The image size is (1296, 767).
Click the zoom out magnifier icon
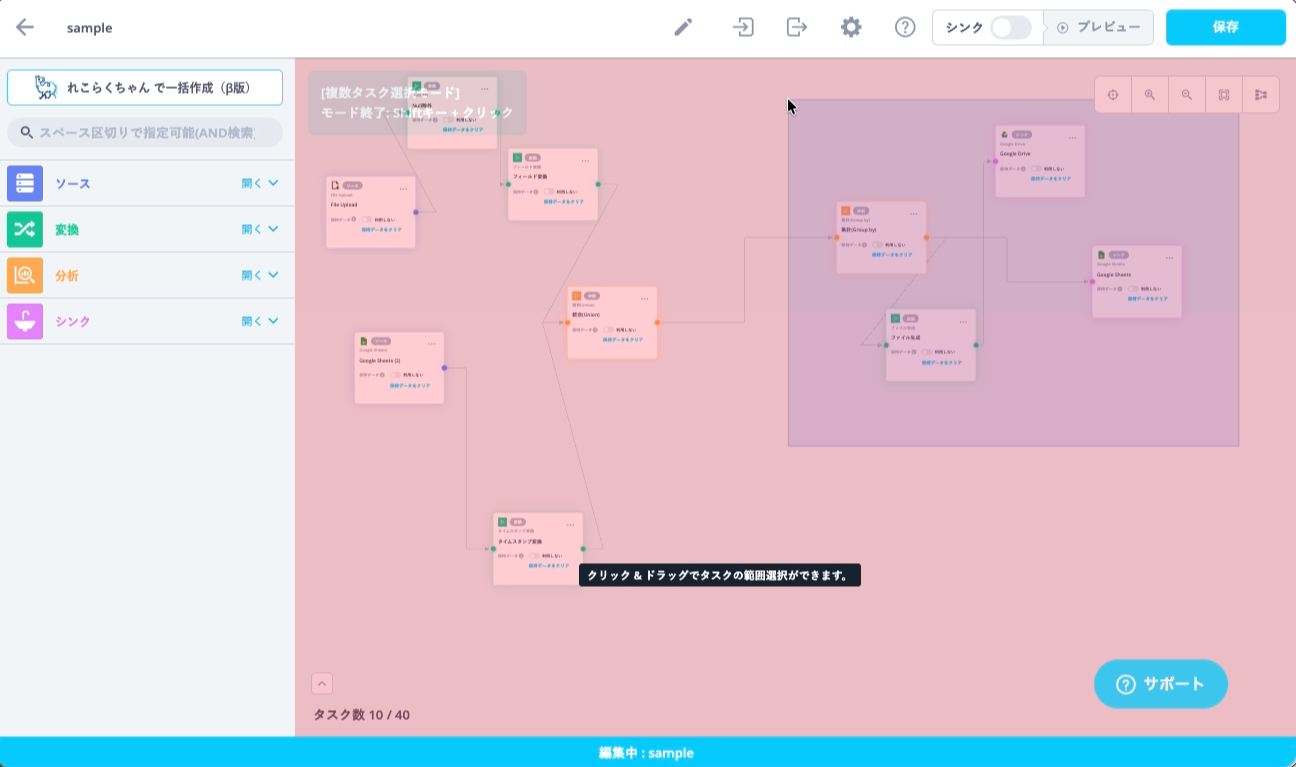[x=1187, y=95]
